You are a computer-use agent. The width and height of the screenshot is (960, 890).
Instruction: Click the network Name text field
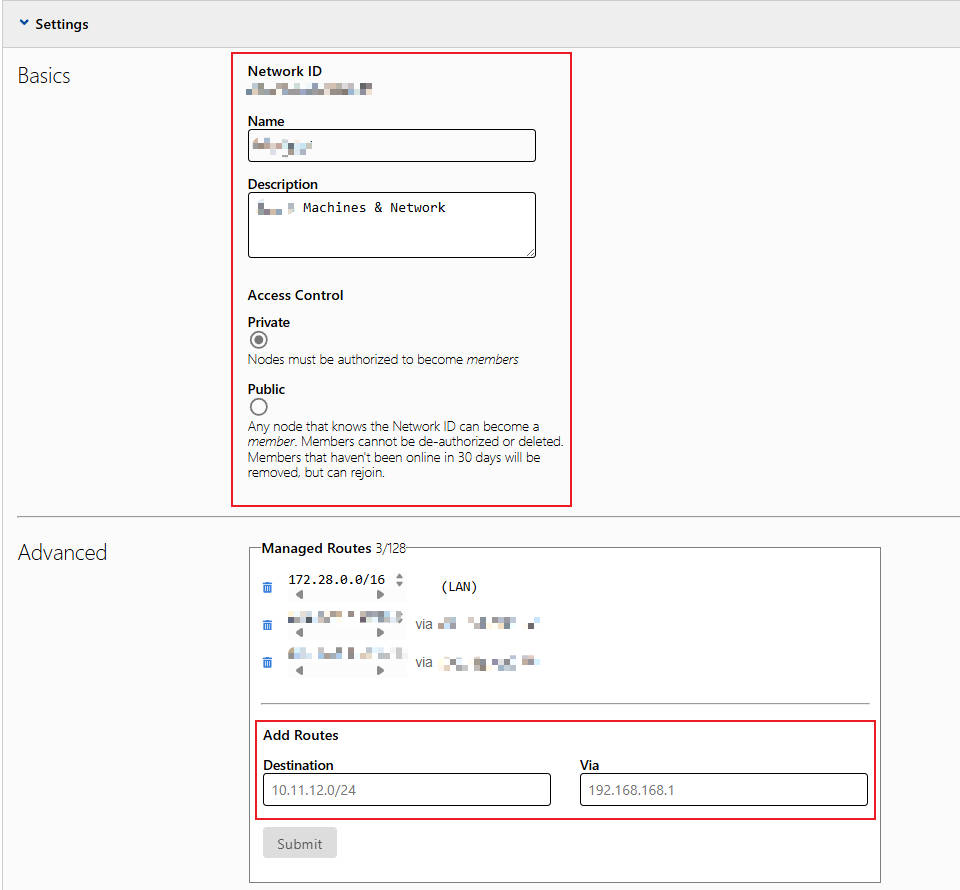[391, 146]
